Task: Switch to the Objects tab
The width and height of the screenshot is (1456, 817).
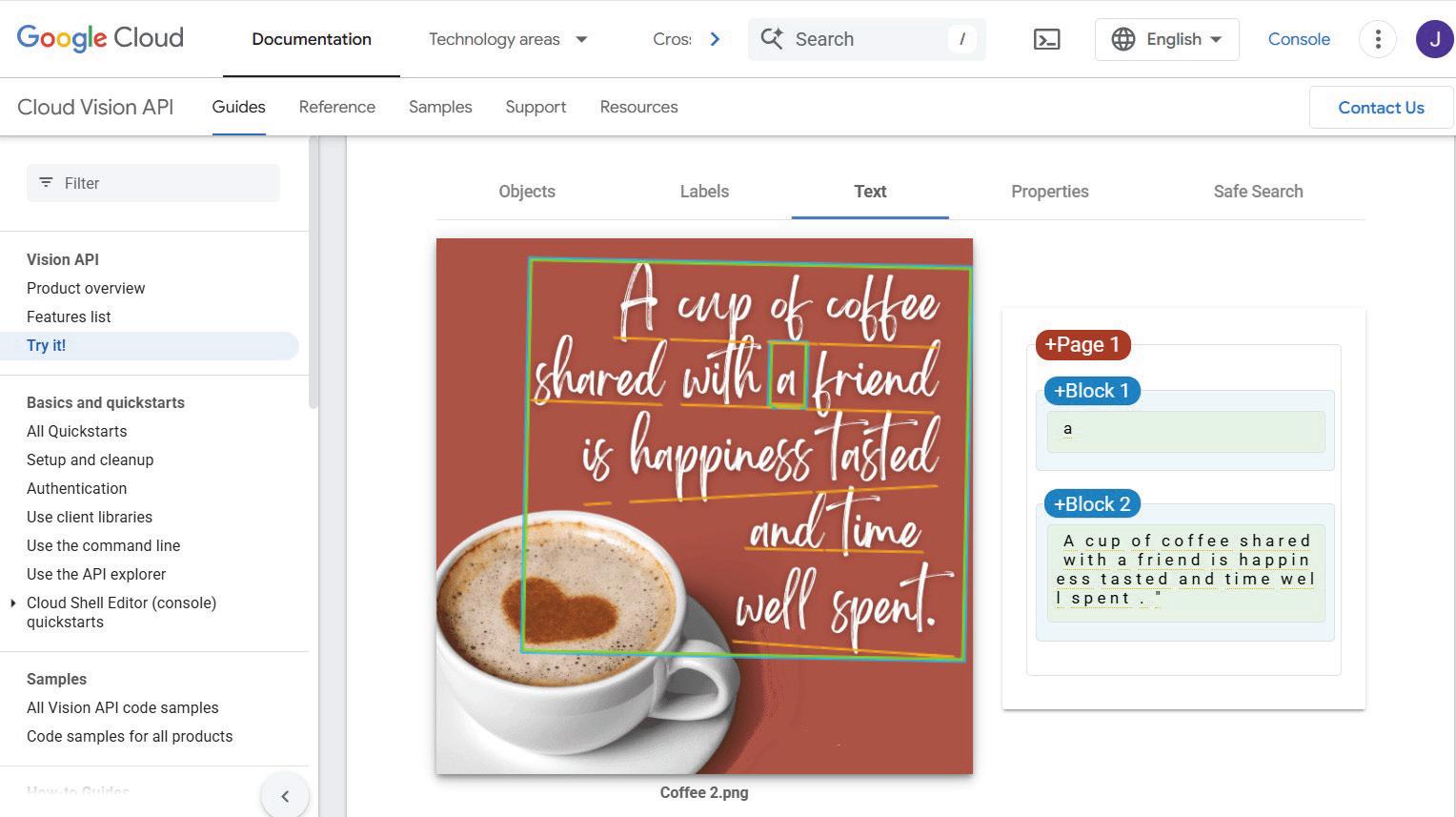Action: (527, 192)
